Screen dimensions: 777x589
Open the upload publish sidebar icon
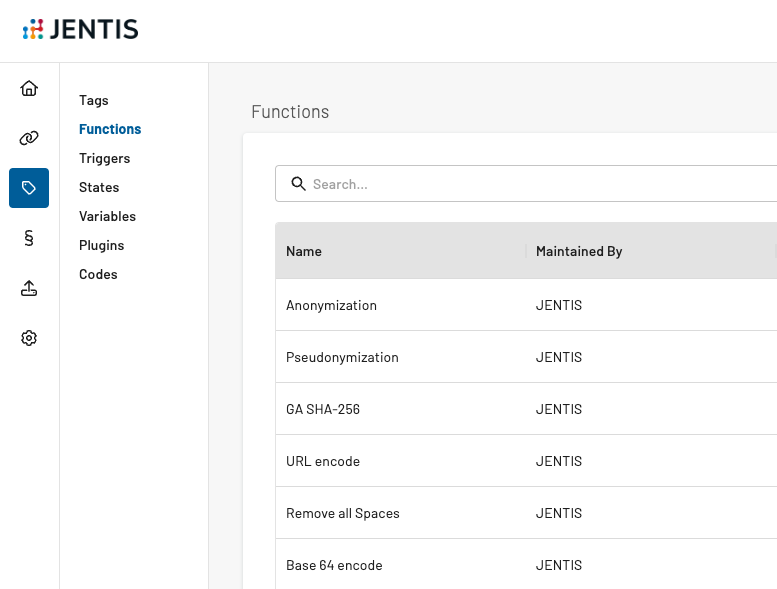(29, 288)
